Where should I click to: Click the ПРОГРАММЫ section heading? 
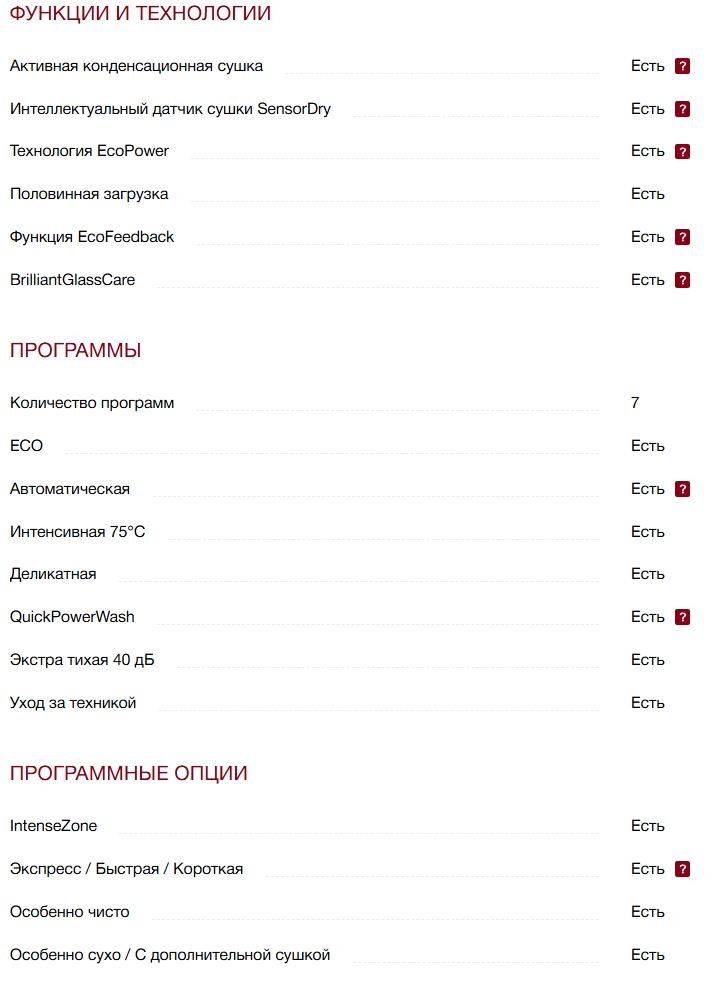click(x=75, y=351)
